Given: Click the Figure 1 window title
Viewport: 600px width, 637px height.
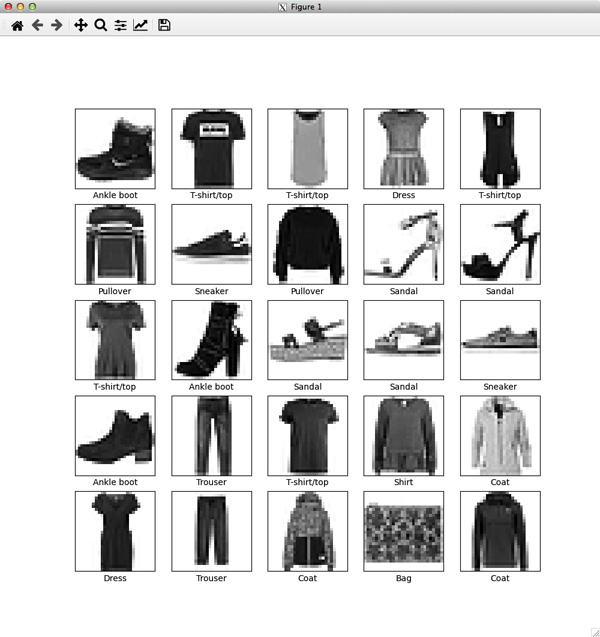Looking at the screenshot, I should [306, 7].
